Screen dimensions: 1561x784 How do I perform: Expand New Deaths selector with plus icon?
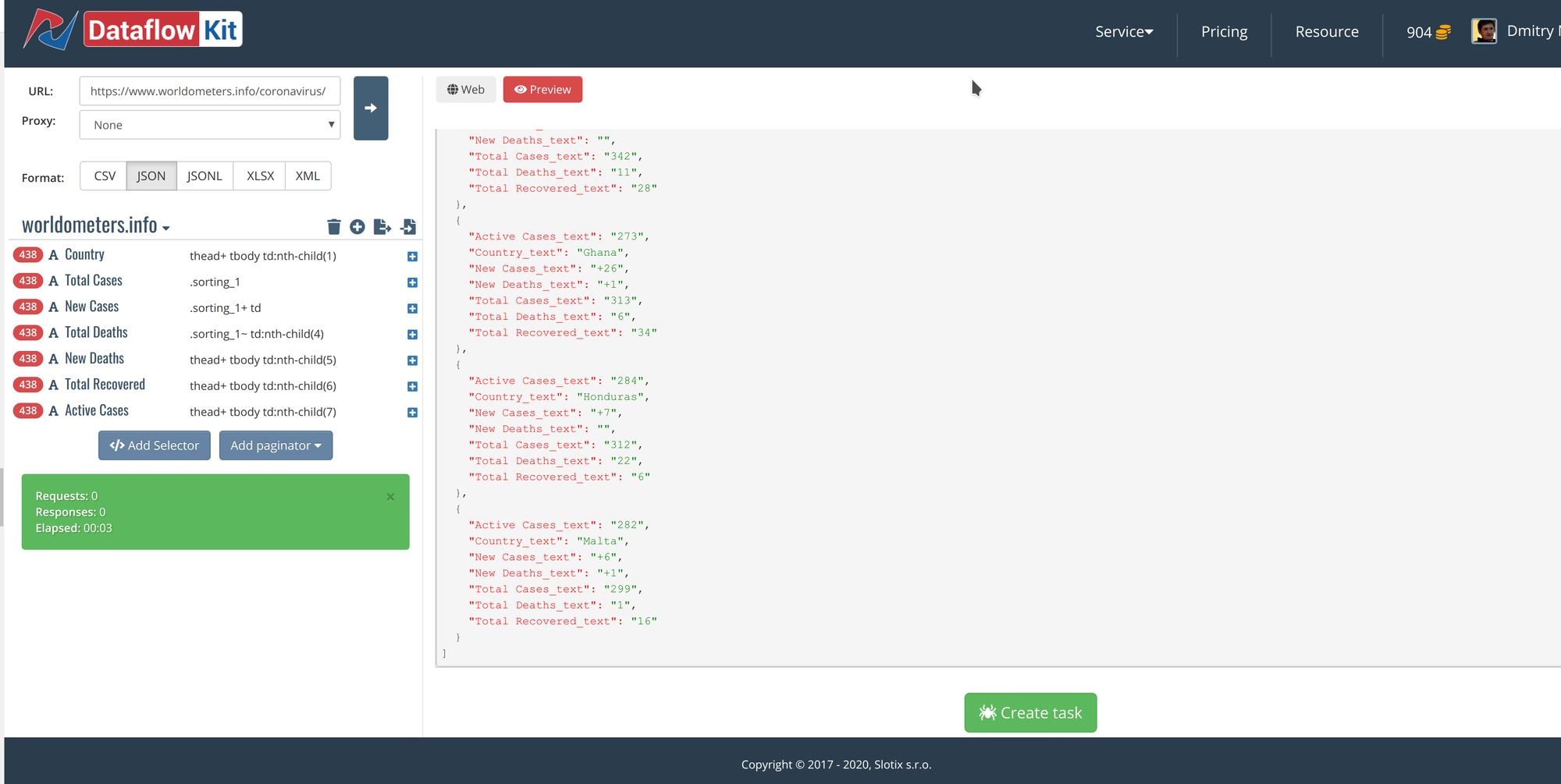(412, 360)
